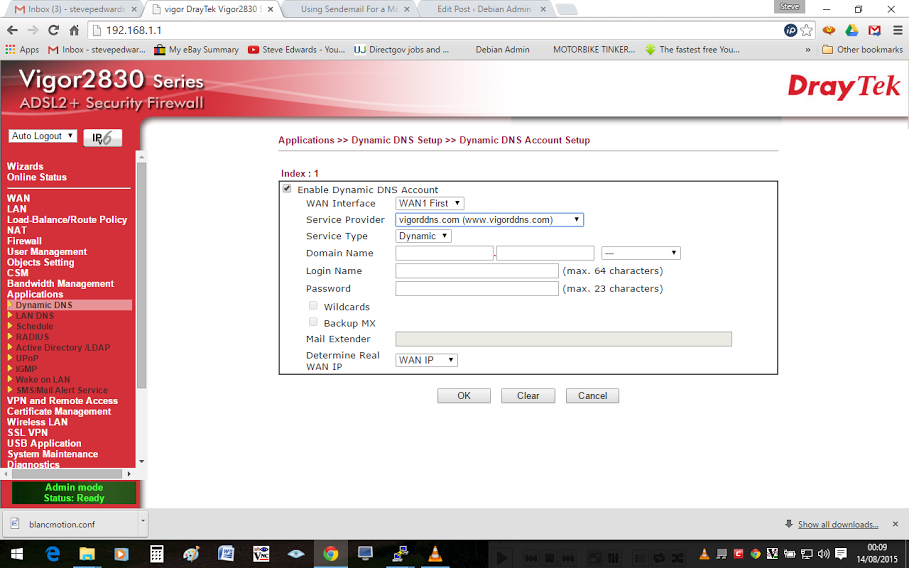Toggle the Wildcards checkbox
Image resolution: width=909 pixels, height=568 pixels.
pos(313,306)
